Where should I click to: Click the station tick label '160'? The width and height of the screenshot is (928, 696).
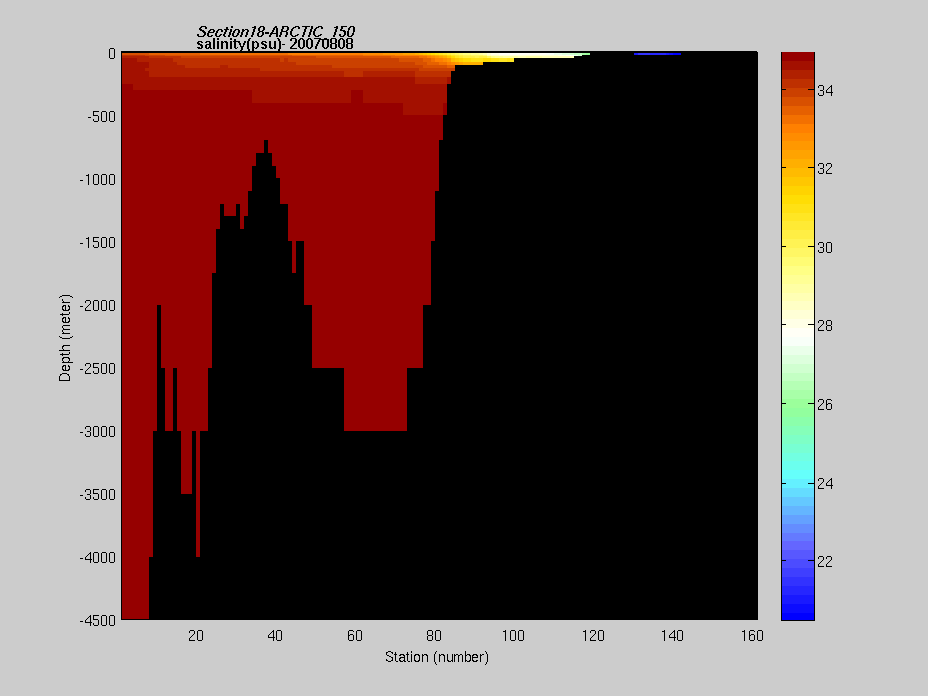[752, 636]
